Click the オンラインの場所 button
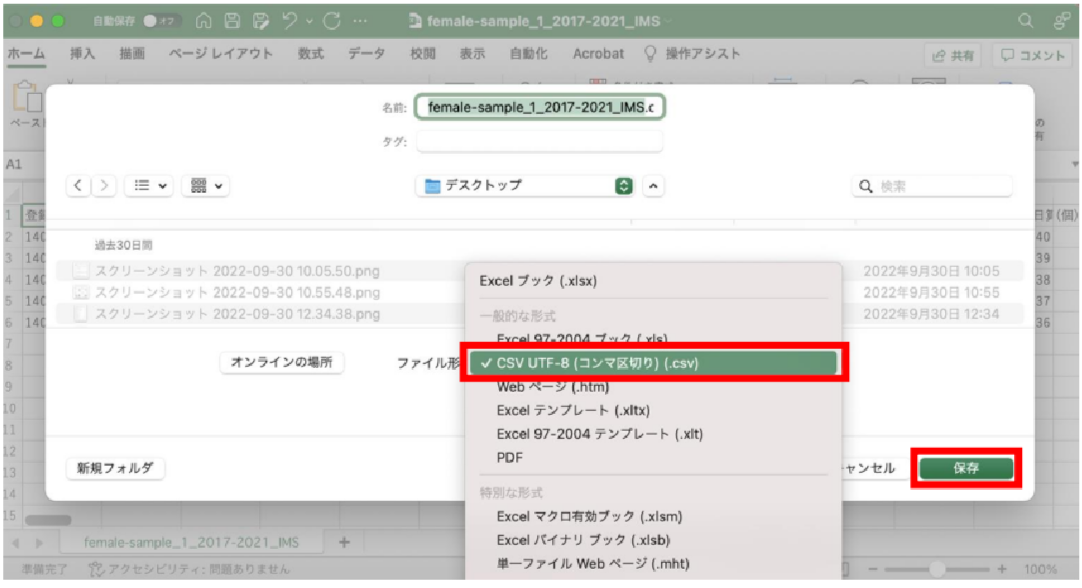This screenshot has height=588, width=1082. click(x=282, y=362)
